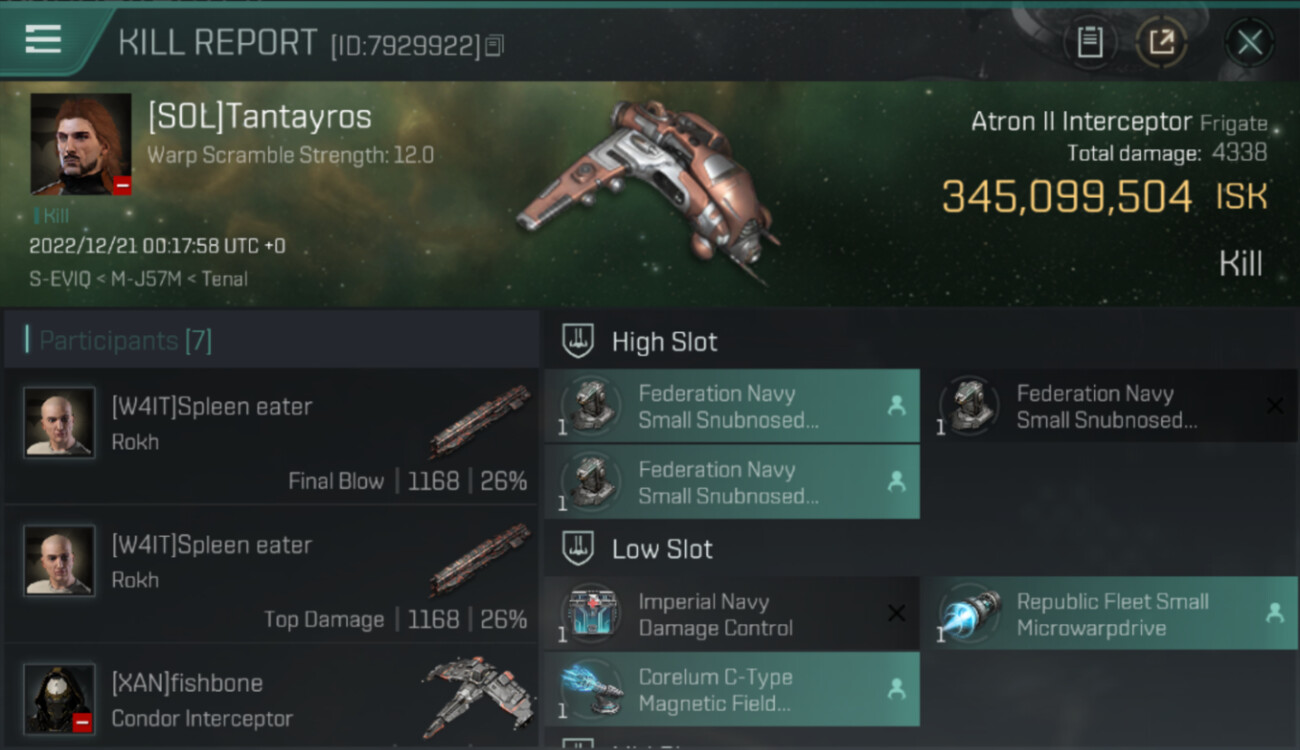Select fishbone Condor Interceptor participant
This screenshot has height=750, width=1300.
click(271, 697)
